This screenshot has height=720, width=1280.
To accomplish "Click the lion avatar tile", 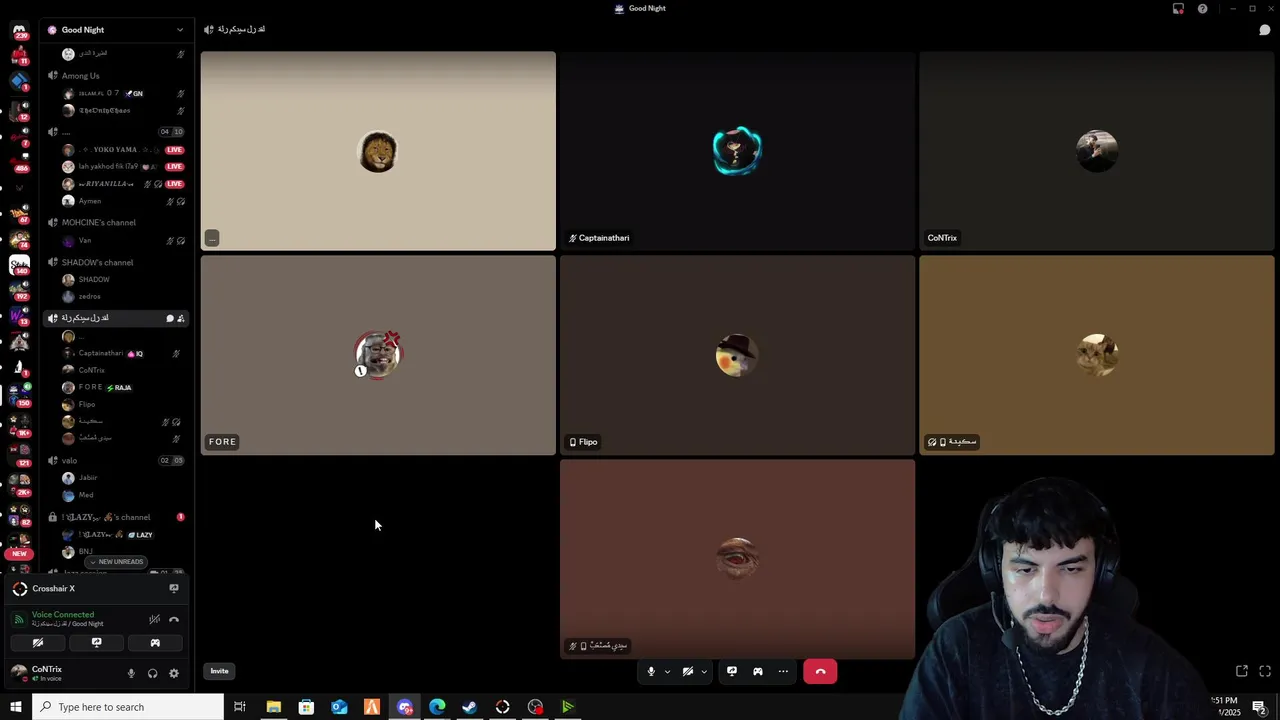I will (378, 151).
